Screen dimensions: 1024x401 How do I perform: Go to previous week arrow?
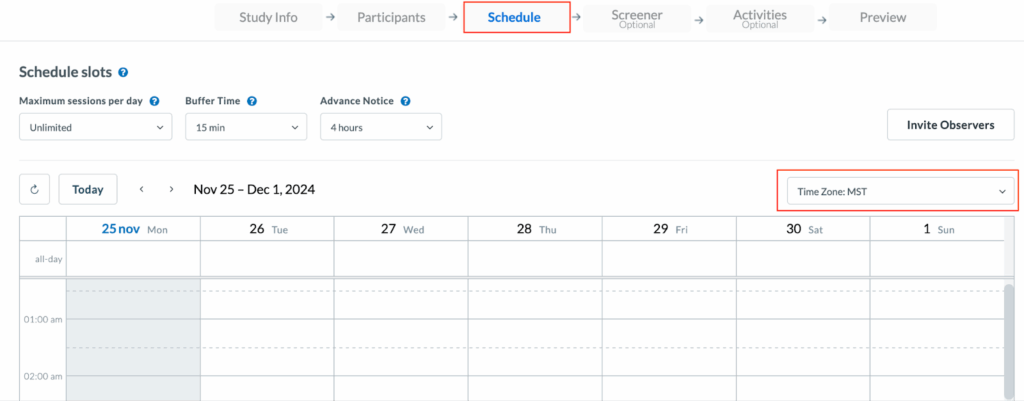click(x=142, y=189)
